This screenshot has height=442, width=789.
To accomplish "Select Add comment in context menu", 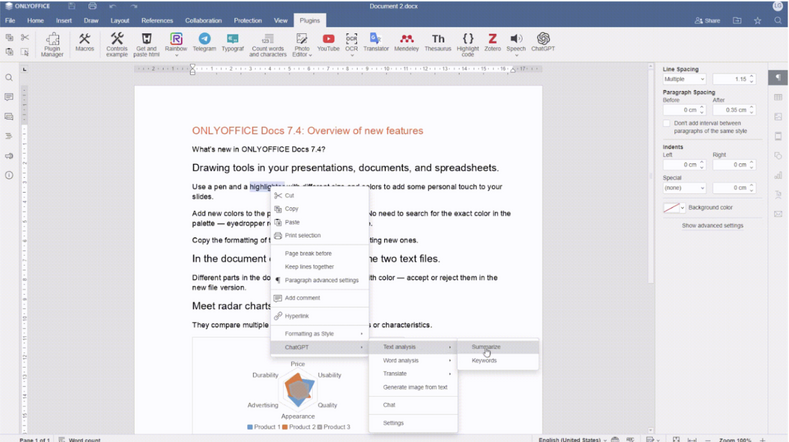I will pos(320,298).
